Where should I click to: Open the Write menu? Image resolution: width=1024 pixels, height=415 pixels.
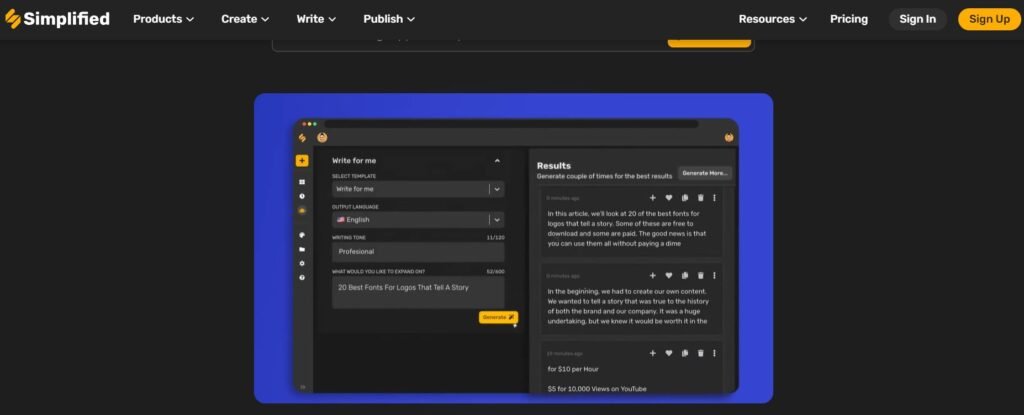coord(316,19)
